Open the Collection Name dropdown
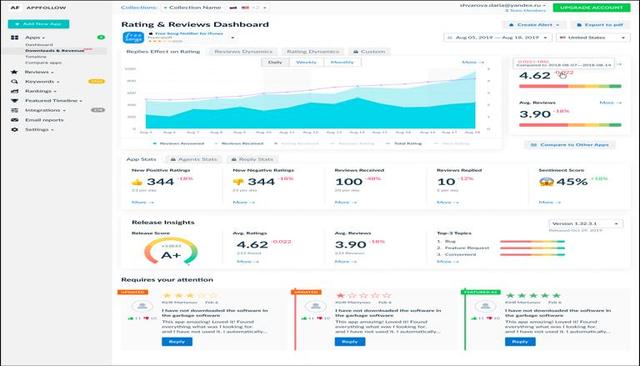This screenshot has height=366, width=640. point(192,8)
